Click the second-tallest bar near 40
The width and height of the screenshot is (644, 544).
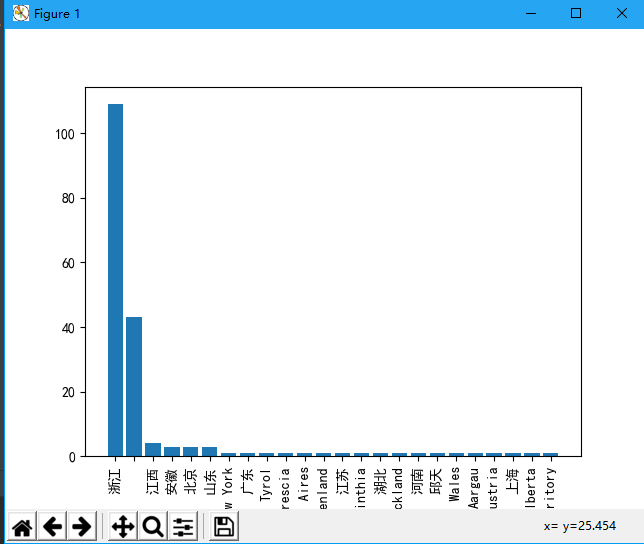click(x=134, y=386)
